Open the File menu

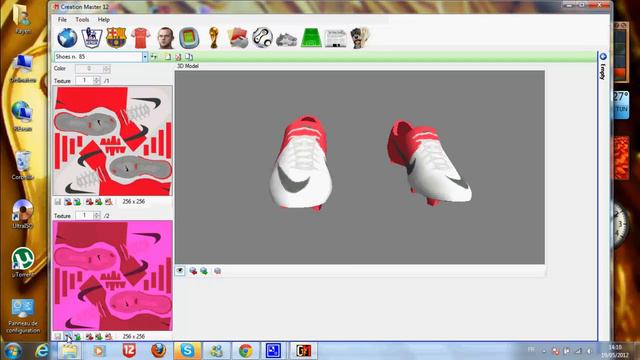(62, 19)
